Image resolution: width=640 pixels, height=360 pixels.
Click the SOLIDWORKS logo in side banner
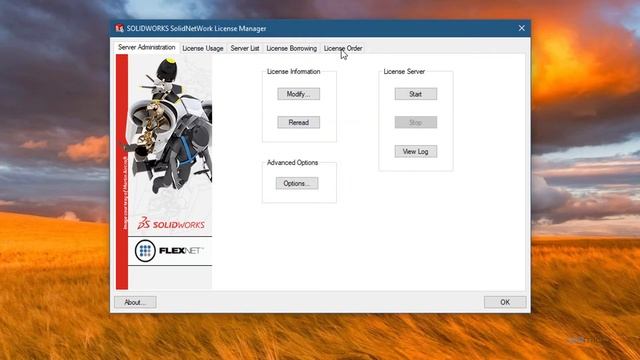click(x=171, y=224)
